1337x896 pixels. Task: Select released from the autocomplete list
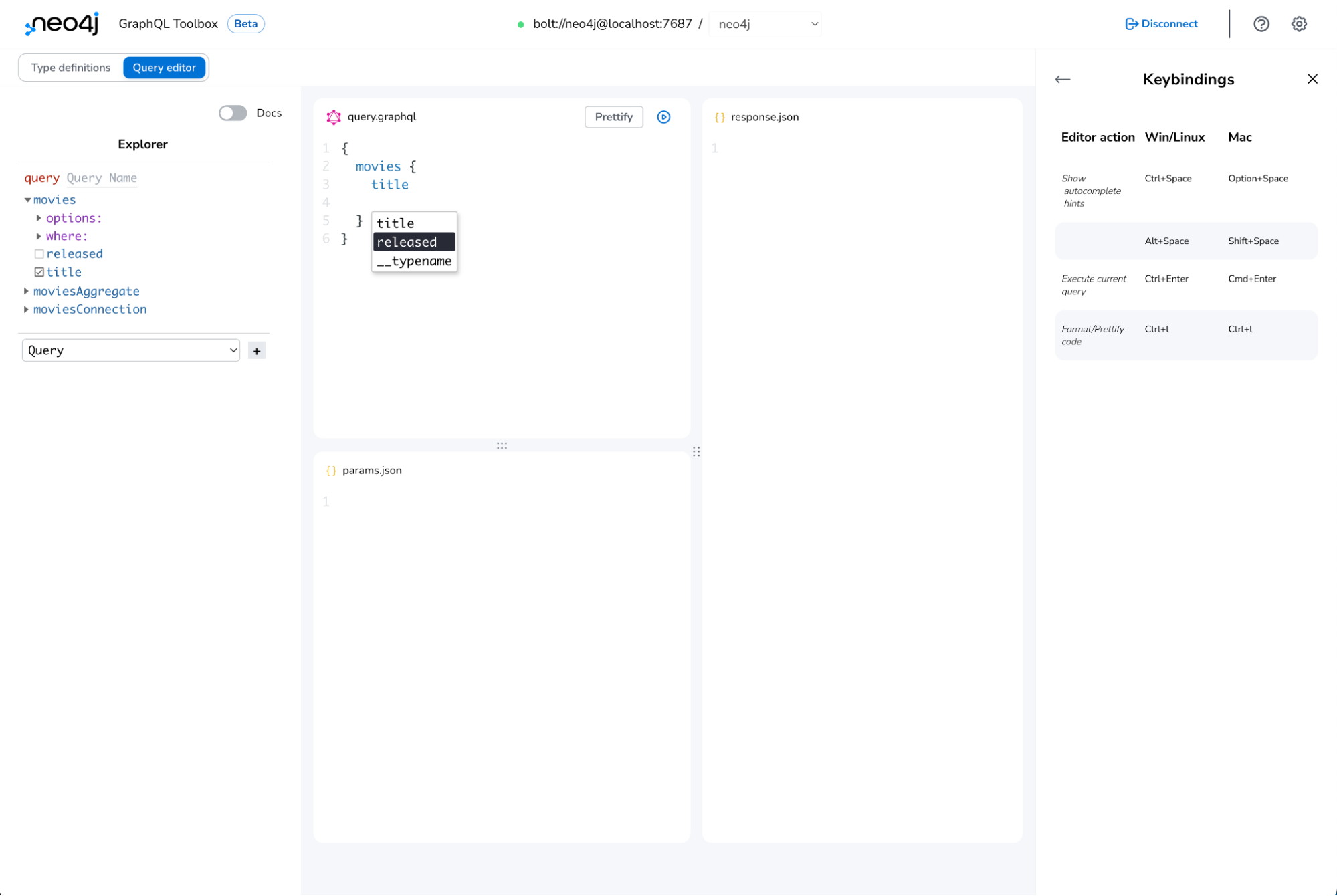click(407, 241)
